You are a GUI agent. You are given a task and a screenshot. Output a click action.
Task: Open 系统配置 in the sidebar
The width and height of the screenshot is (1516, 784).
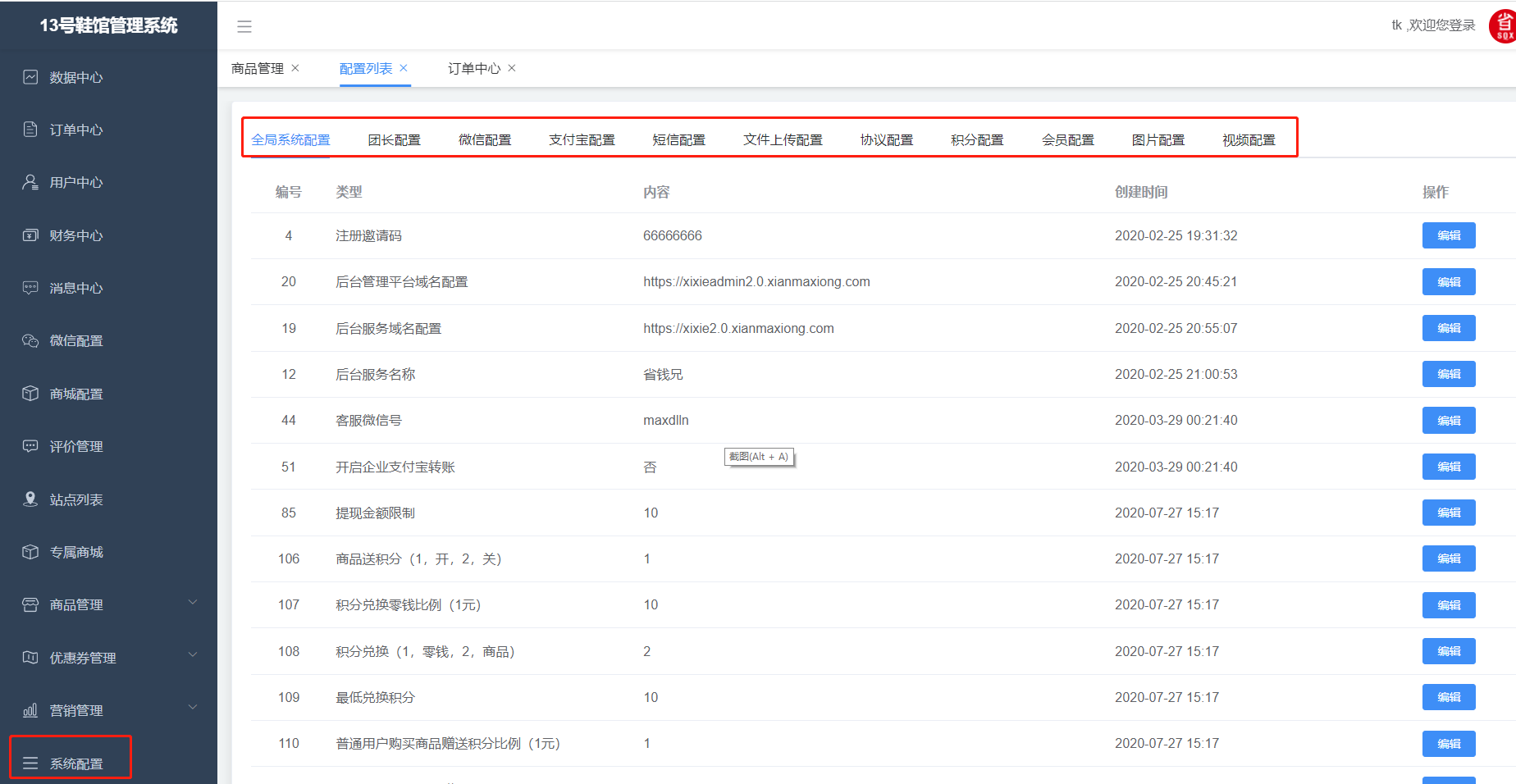pyautogui.click(x=75, y=763)
